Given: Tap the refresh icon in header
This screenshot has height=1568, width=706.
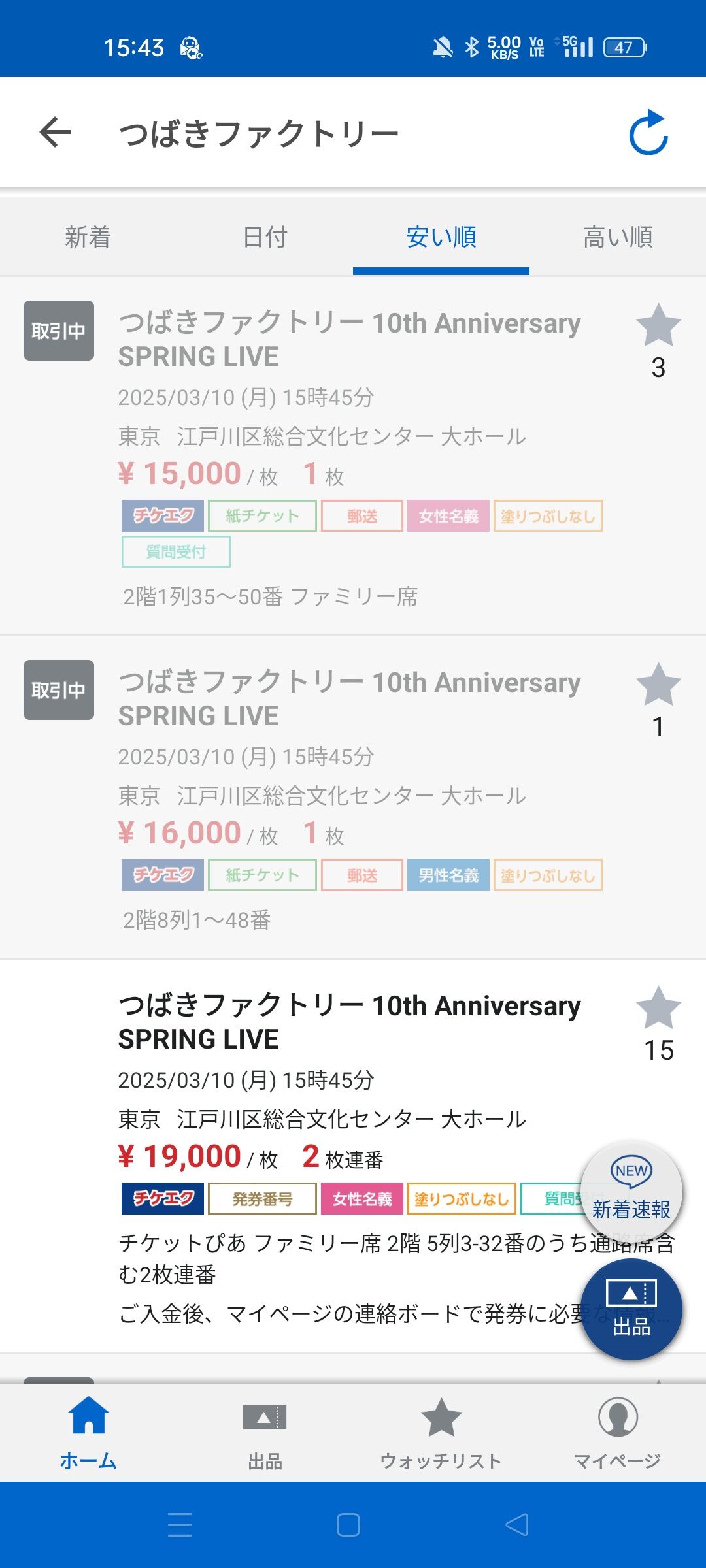Looking at the screenshot, I should pyautogui.click(x=648, y=133).
